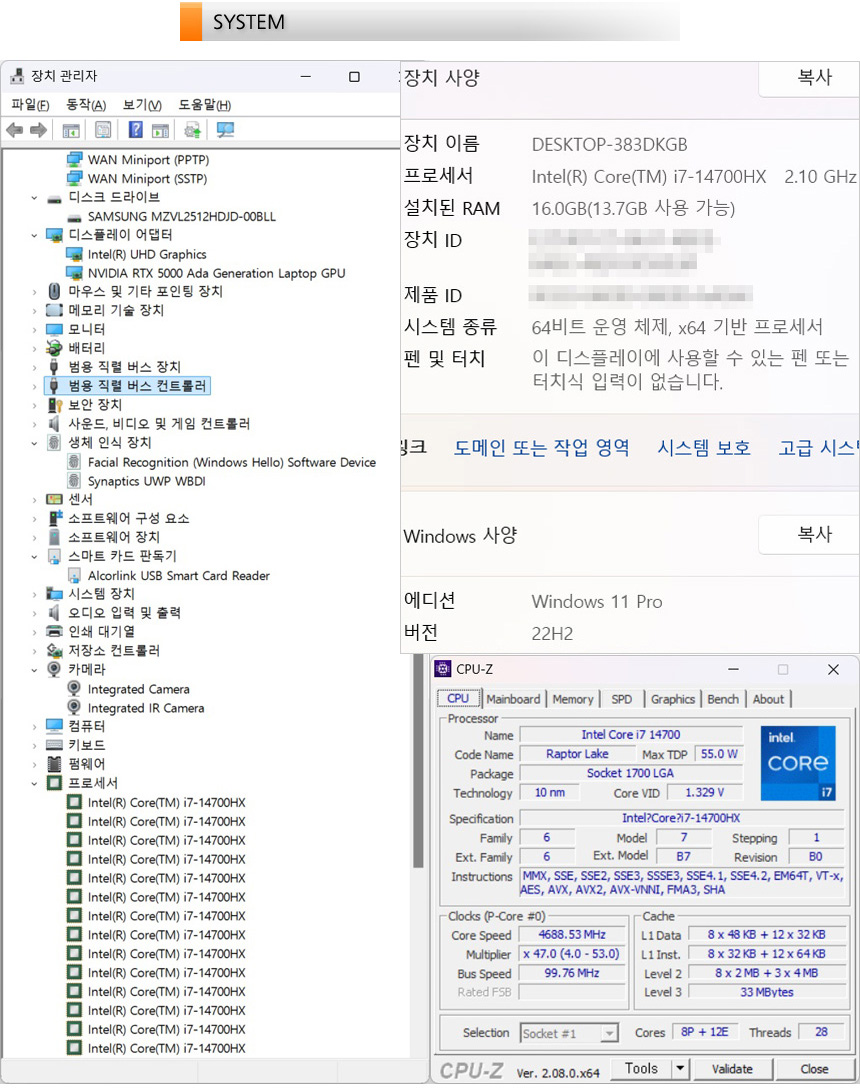The width and height of the screenshot is (860, 1088).
Task: Collapse the 프로세서 category
Action: [x=34, y=784]
